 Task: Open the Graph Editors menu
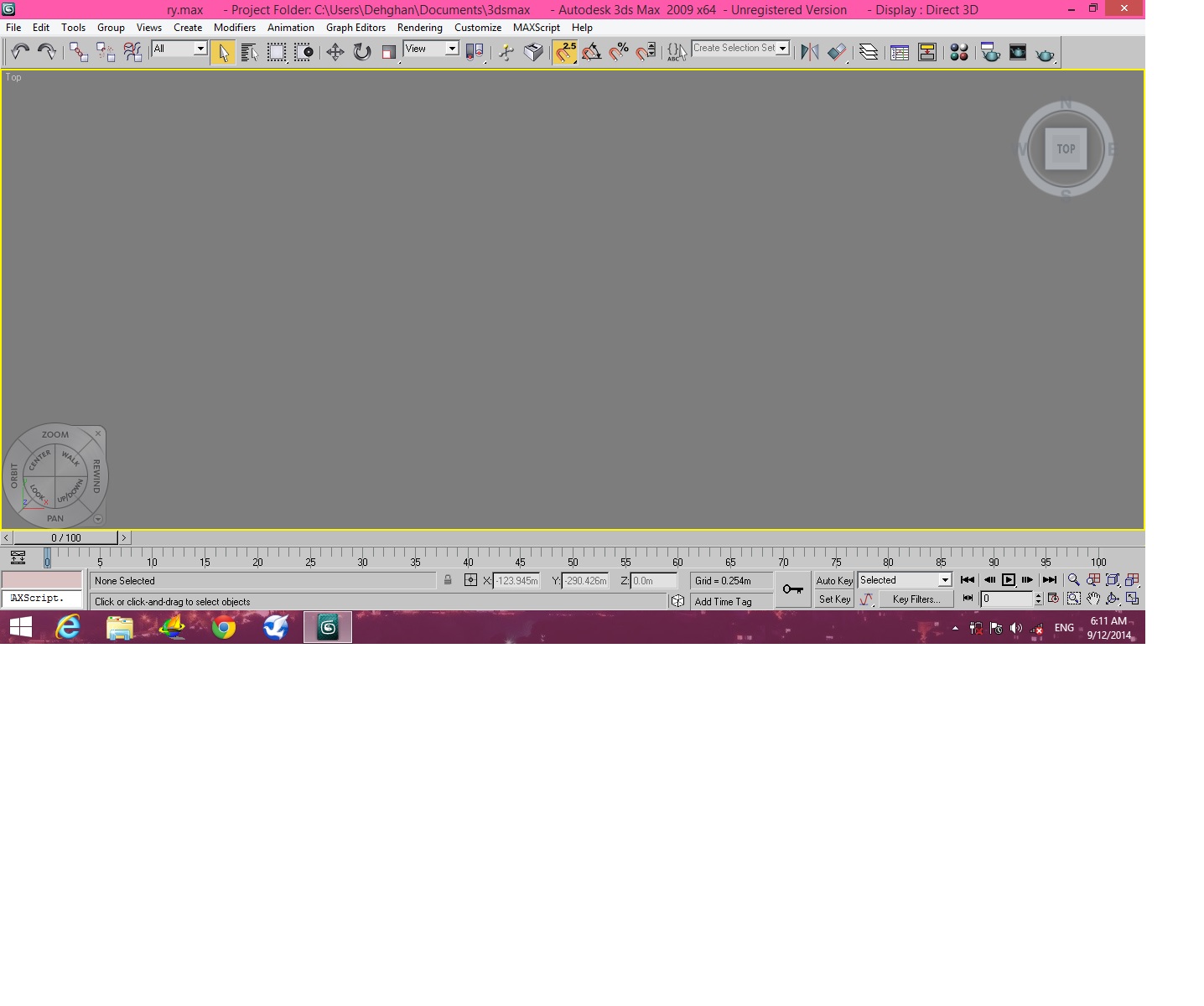[x=355, y=28]
